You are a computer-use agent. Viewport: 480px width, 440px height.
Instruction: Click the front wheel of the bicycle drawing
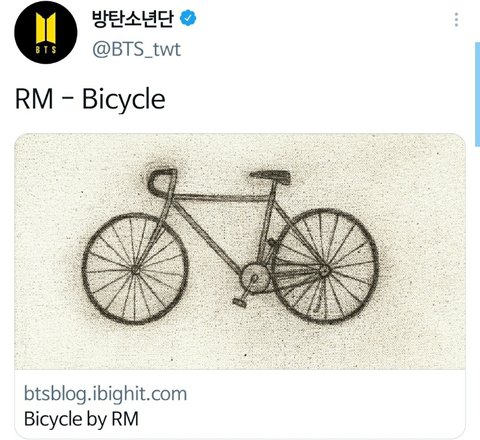[x=135, y=269]
